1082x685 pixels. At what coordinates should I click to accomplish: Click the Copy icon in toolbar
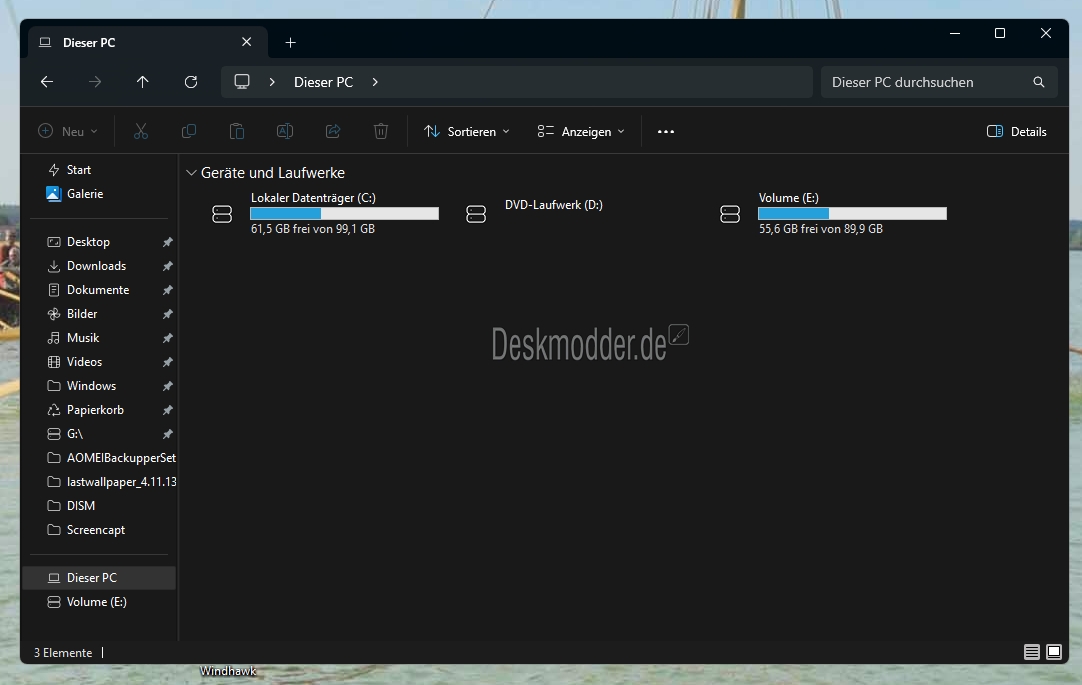tap(188, 131)
